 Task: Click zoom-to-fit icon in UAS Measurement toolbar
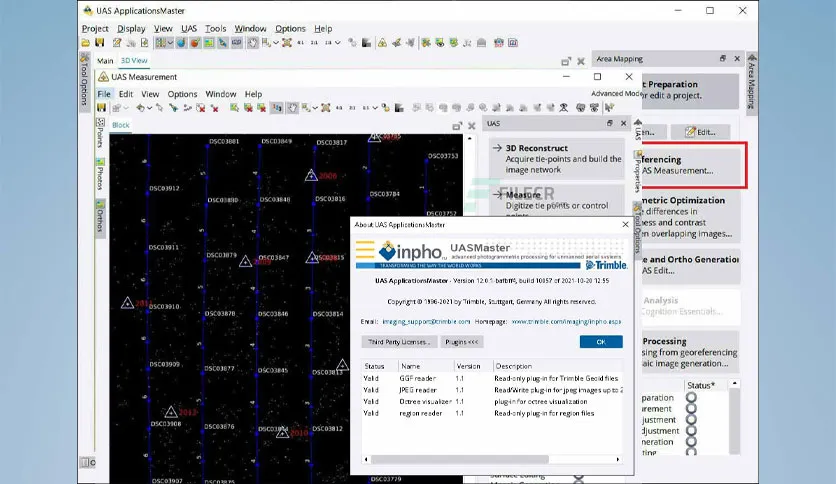coord(326,108)
